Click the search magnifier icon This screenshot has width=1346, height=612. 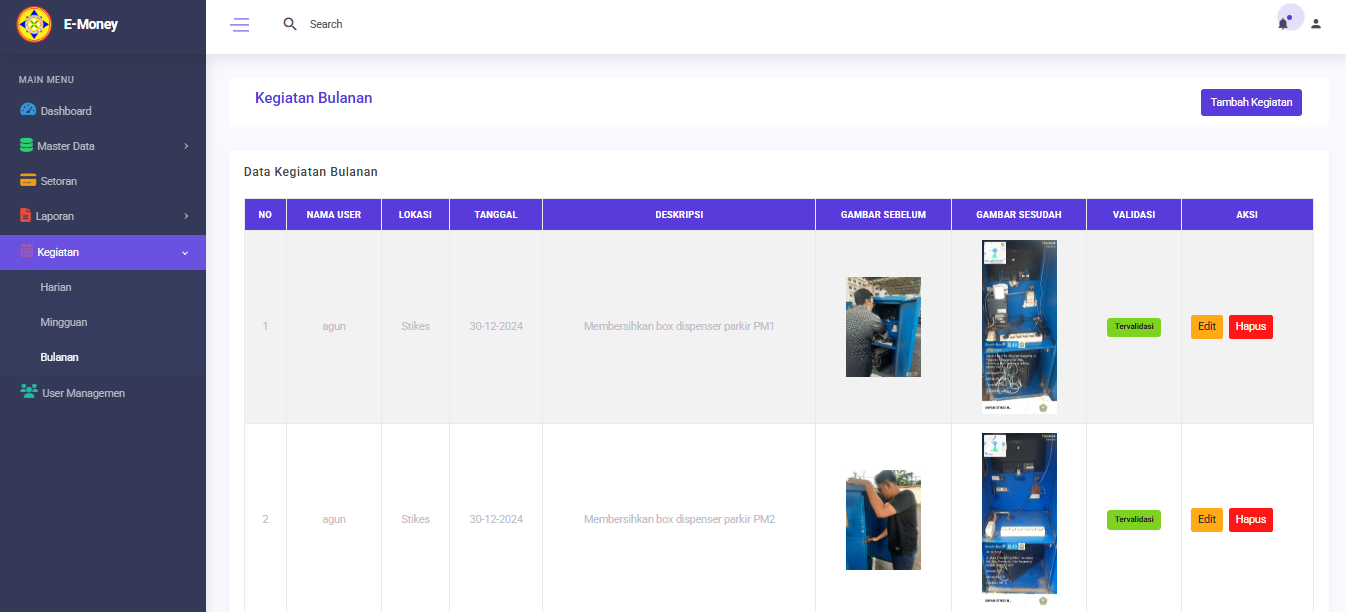point(290,24)
